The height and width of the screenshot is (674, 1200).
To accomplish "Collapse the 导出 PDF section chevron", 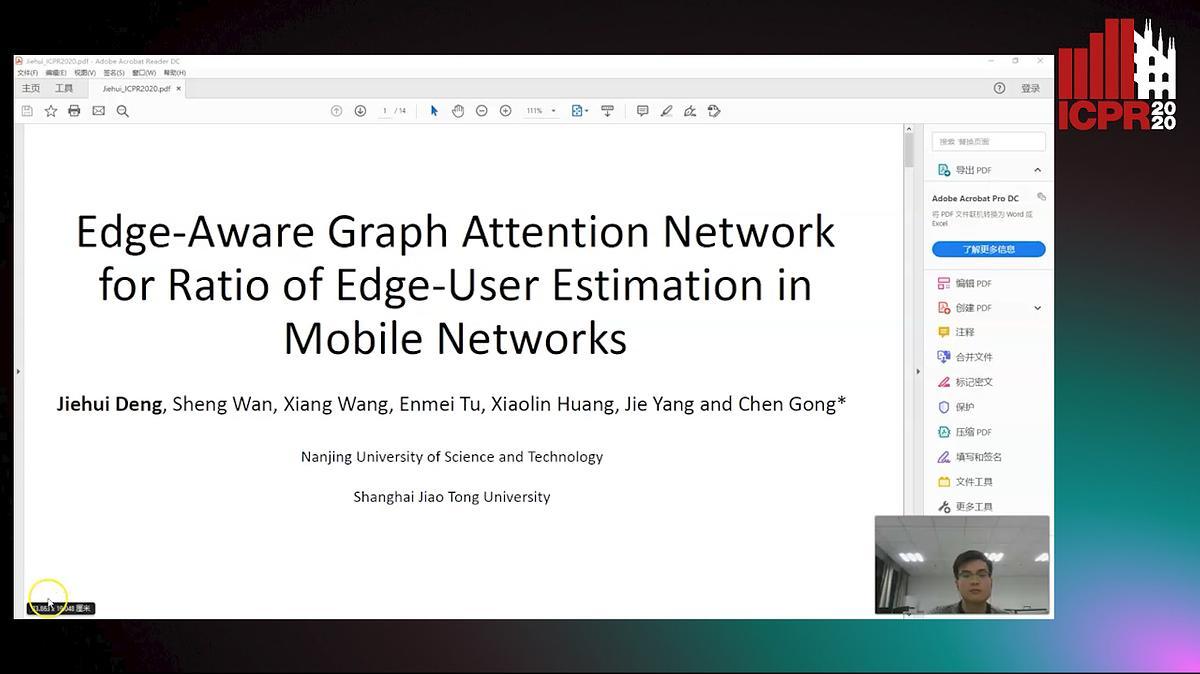I will click(1037, 170).
